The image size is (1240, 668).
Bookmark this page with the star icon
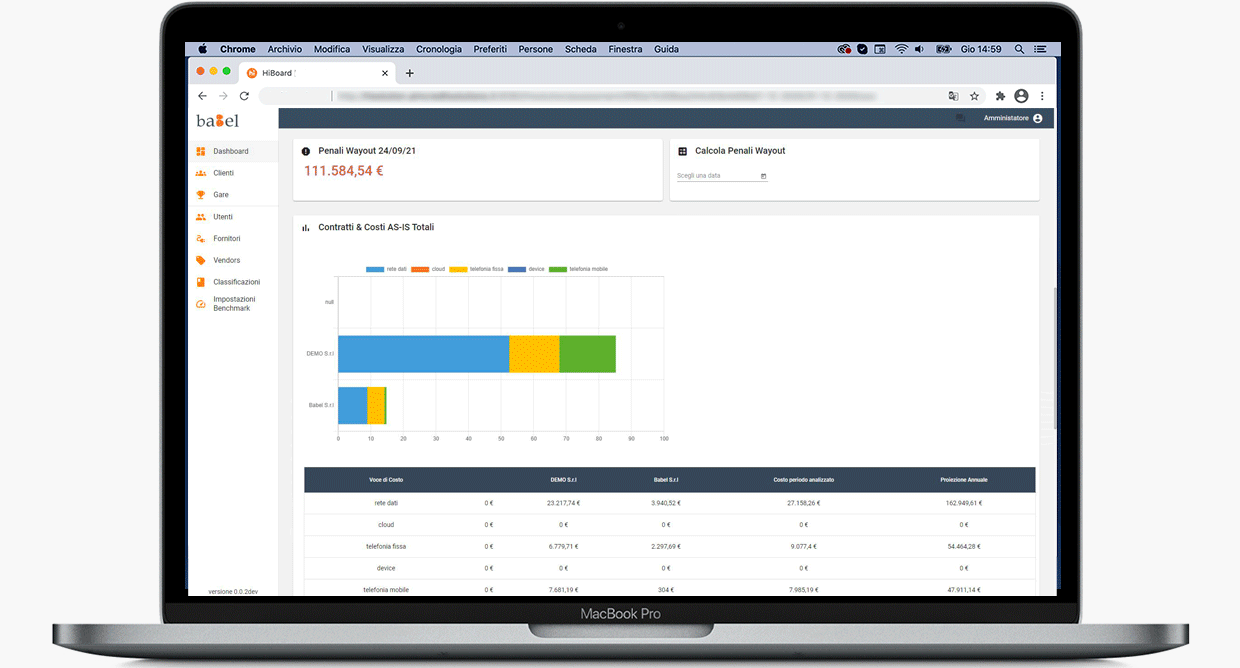pyautogui.click(x=974, y=96)
